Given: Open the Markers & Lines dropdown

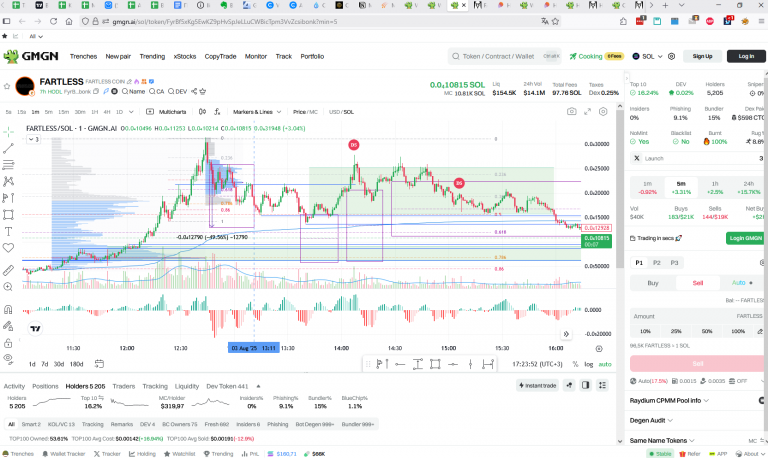Looking at the screenshot, I should [257, 112].
